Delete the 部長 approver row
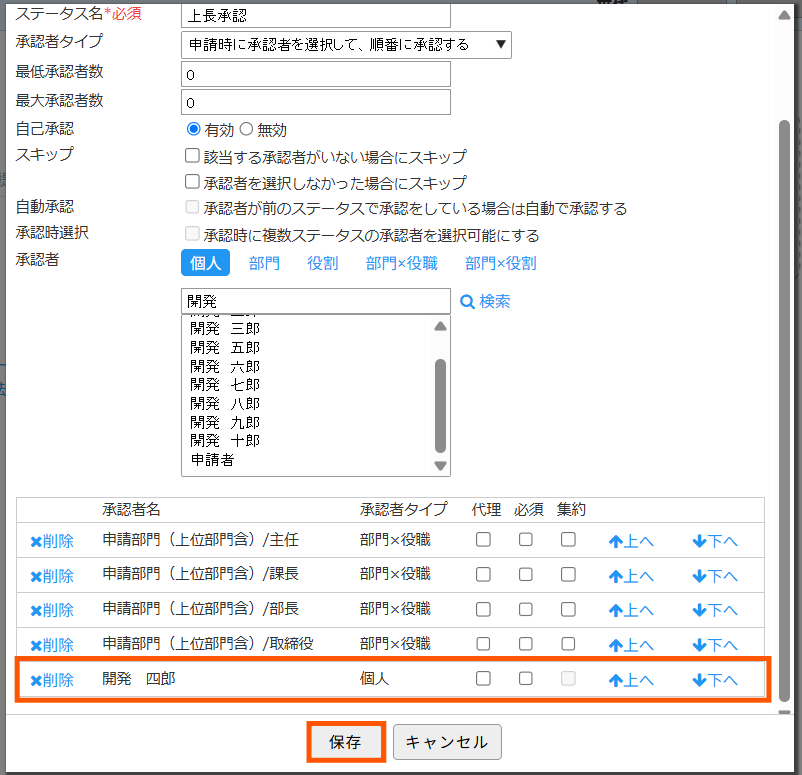The width and height of the screenshot is (802, 775). pyautogui.click(x=52, y=610)
